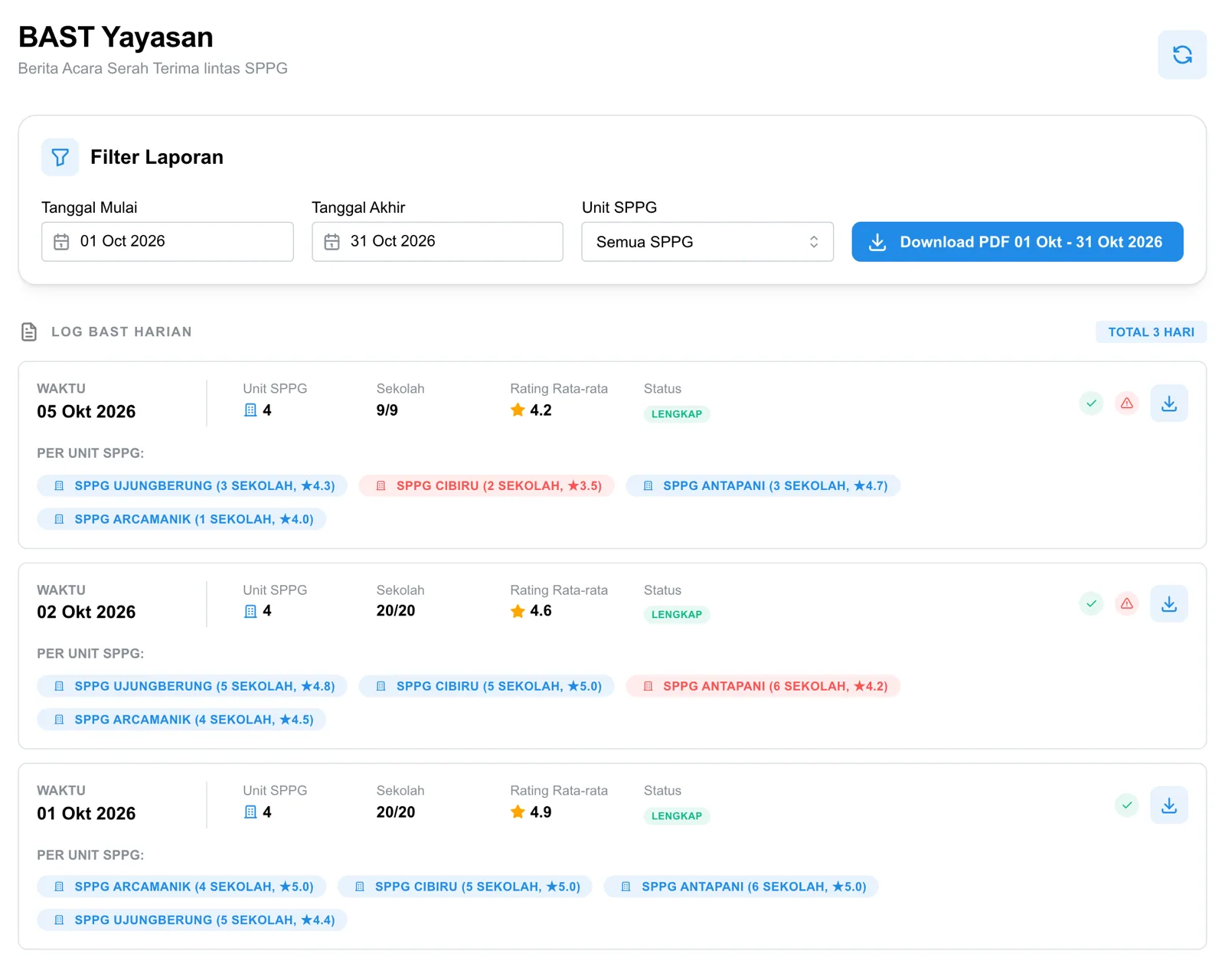Click calendar icon in Tanggal Mulai field
This screenshot has width=1225, height=980.
61,242
